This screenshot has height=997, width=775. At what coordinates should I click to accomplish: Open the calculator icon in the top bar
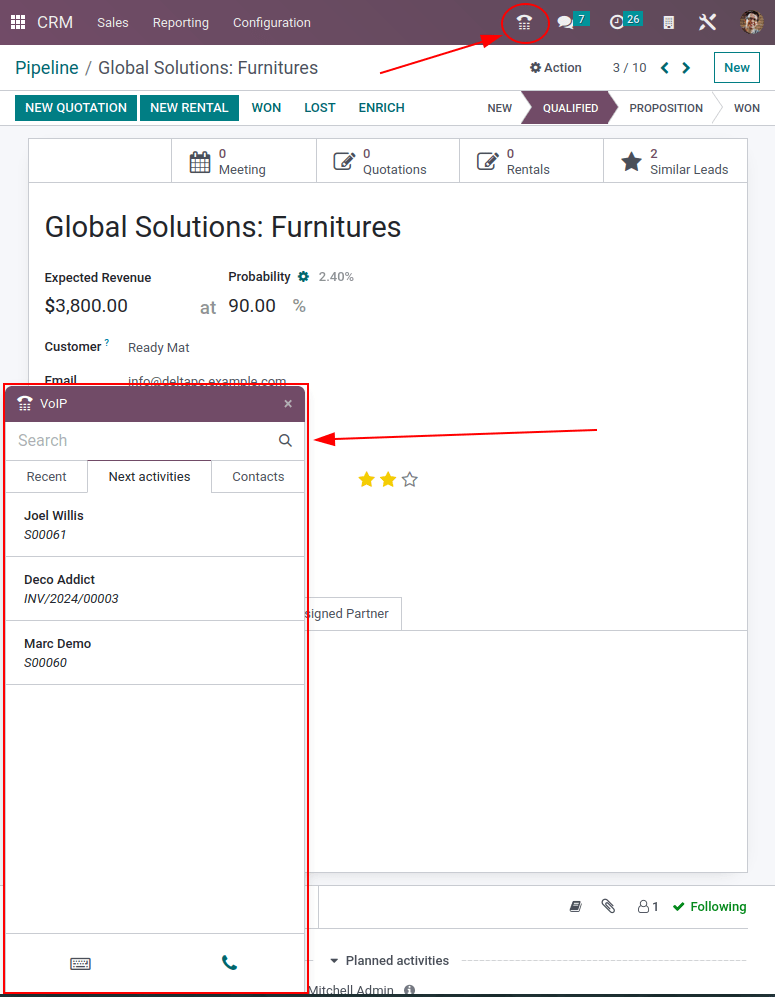(667, 21)
